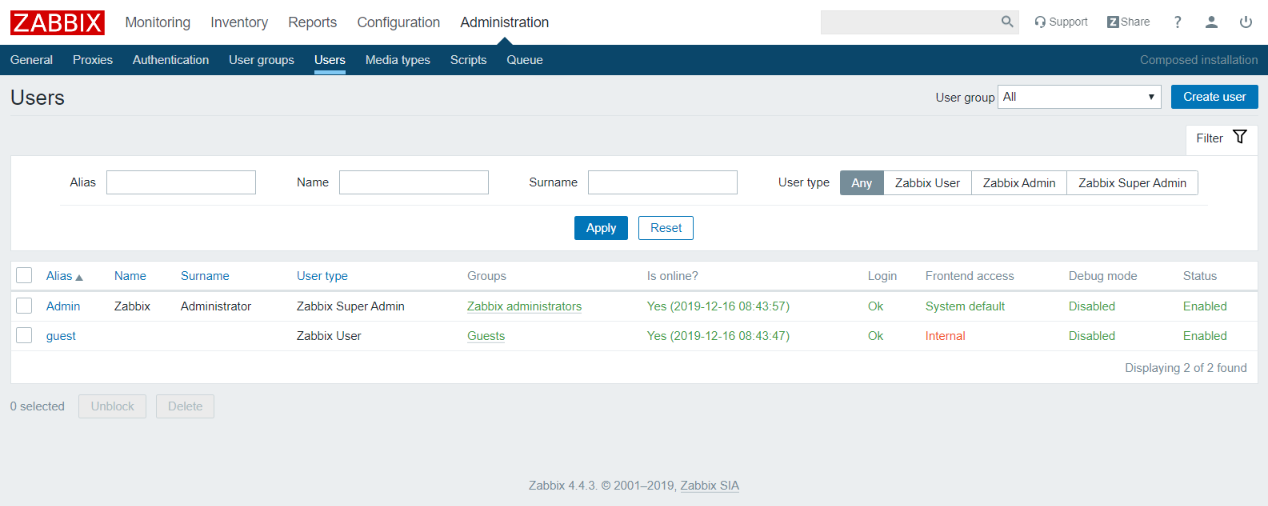Open the User group dropdown

(1079, 97)
